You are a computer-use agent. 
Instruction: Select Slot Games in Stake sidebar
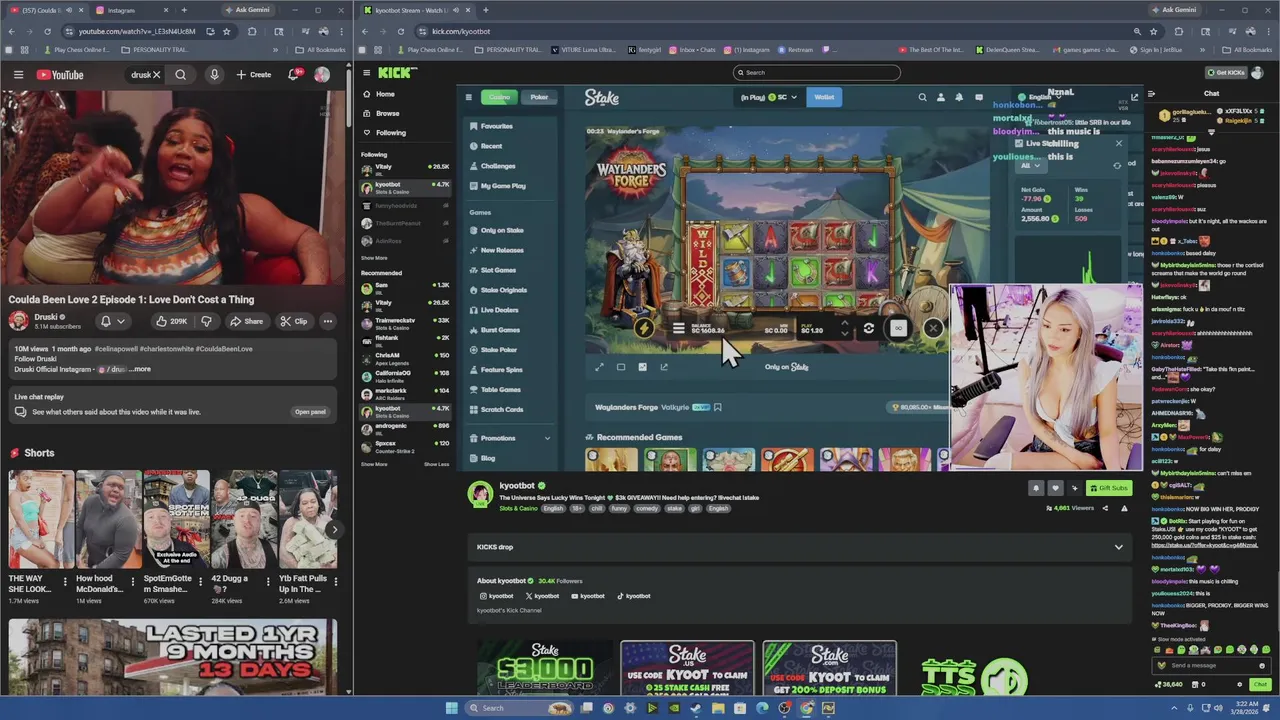pos(498,270)
